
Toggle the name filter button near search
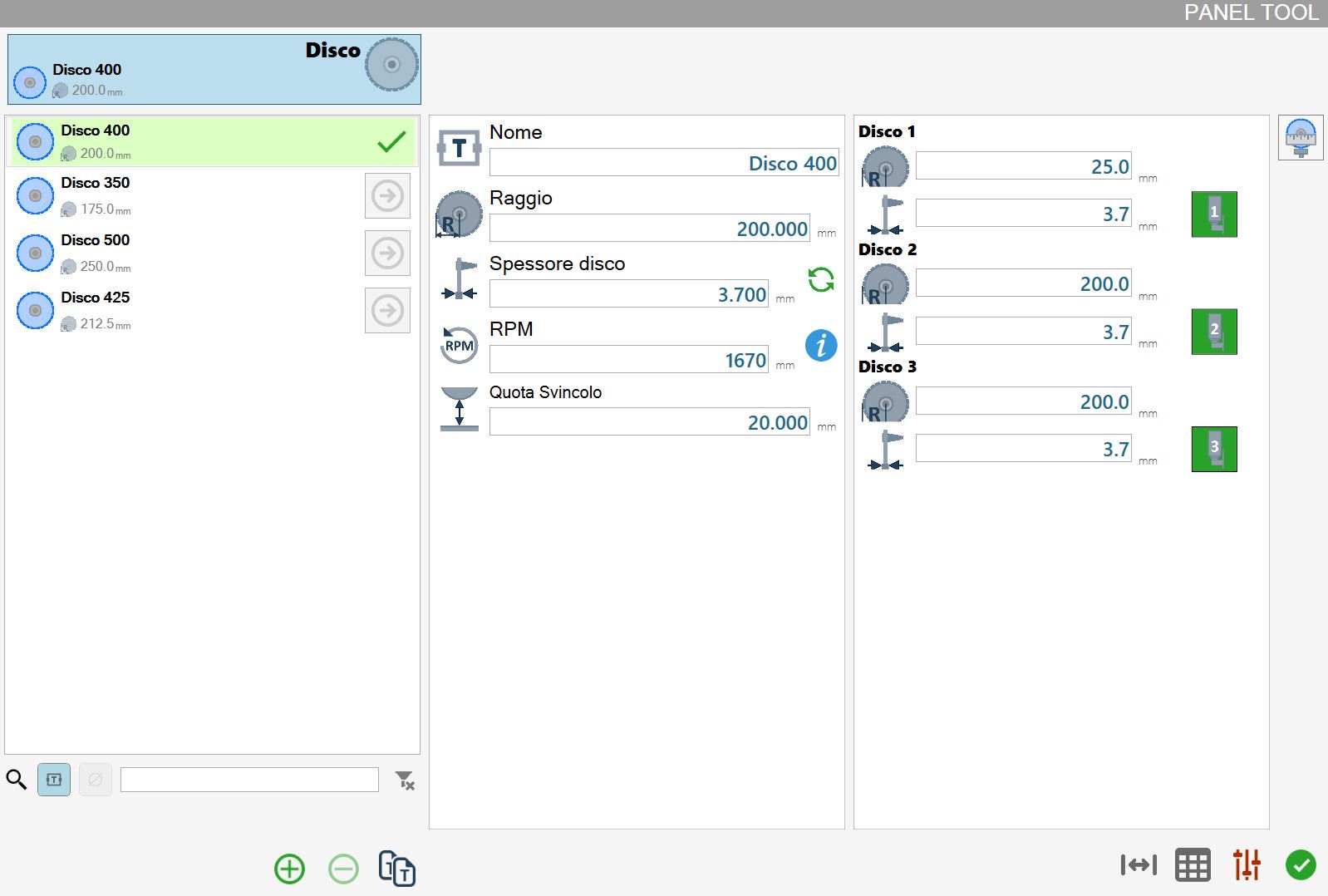click(x=54, y=780)
